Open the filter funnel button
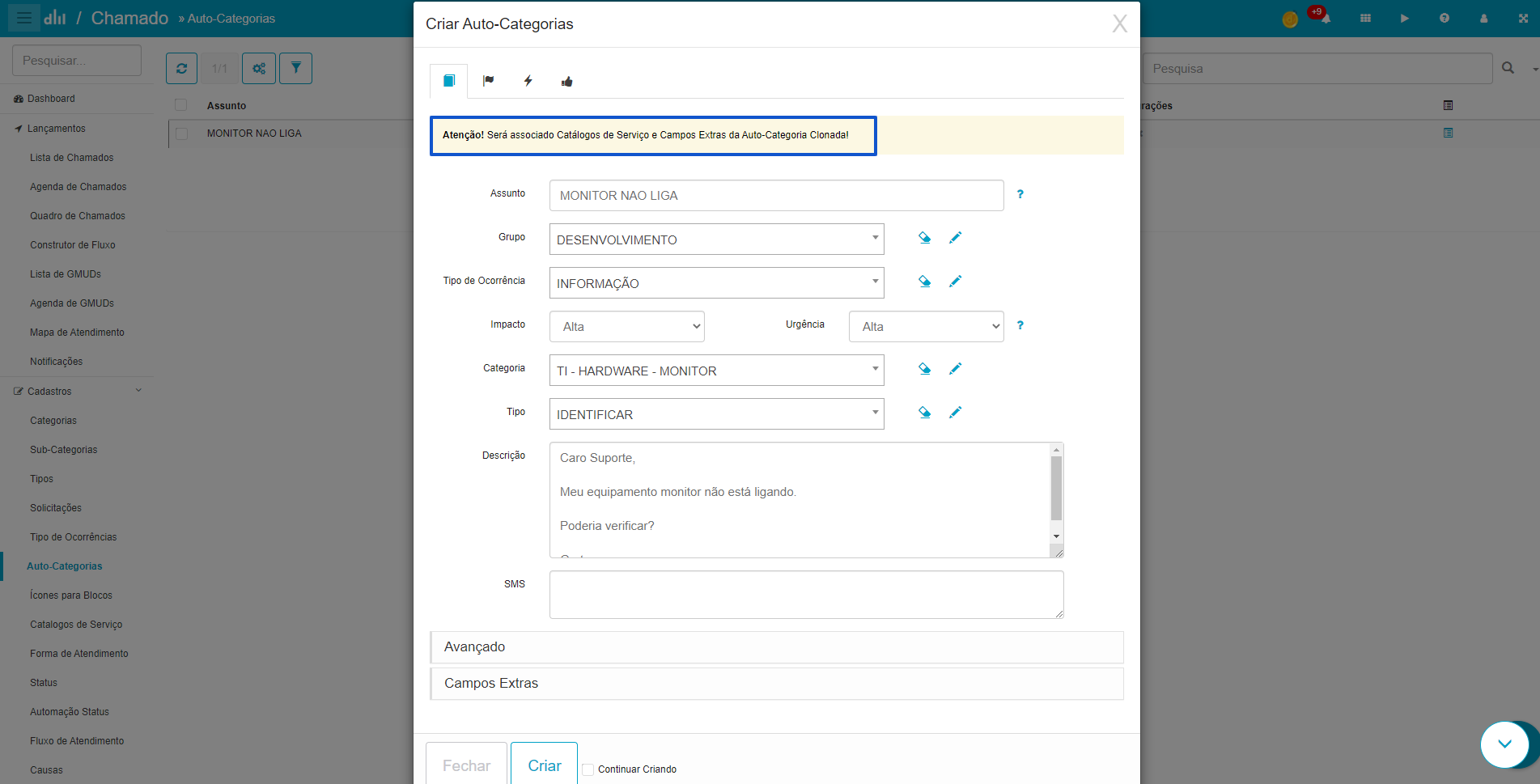1540x784 pixels. click(295, 69)
